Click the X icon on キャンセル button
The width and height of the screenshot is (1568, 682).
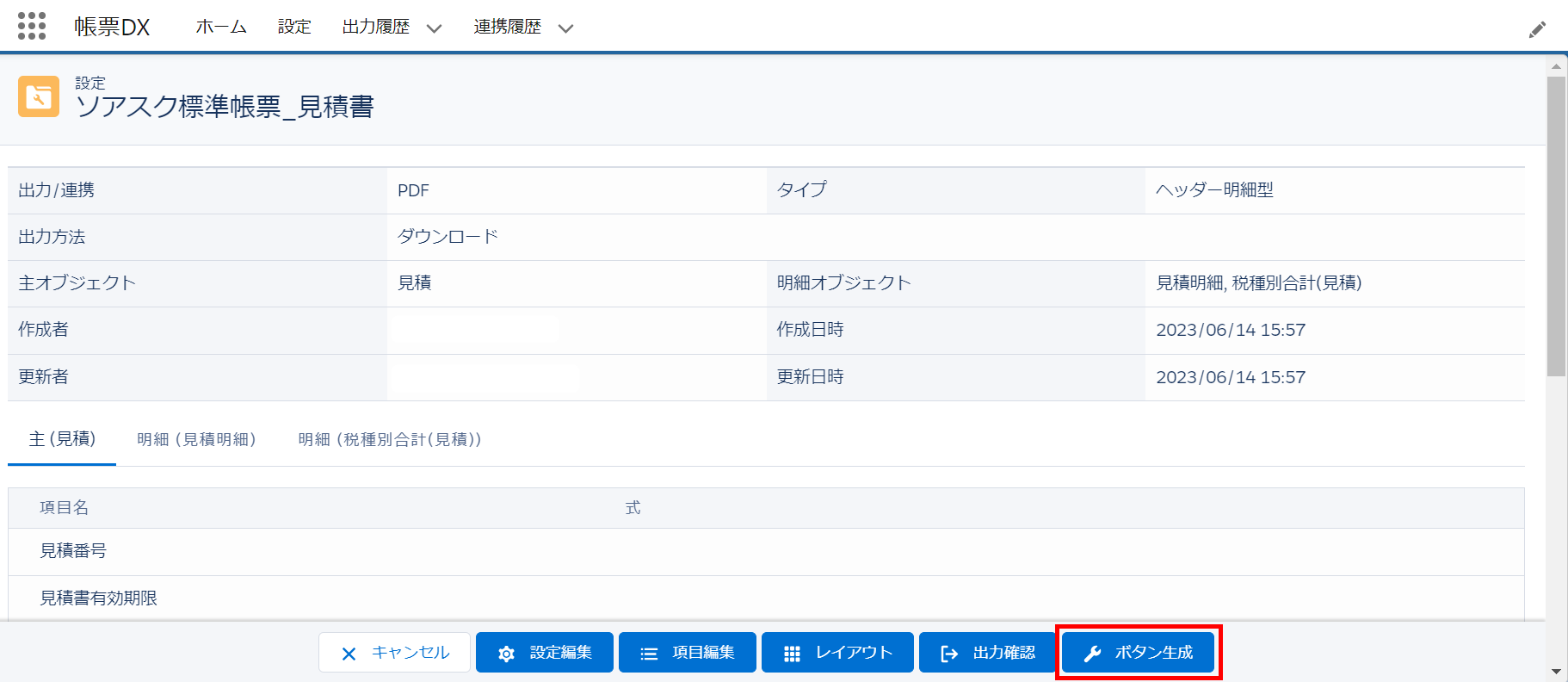click(x=349, y=654)
